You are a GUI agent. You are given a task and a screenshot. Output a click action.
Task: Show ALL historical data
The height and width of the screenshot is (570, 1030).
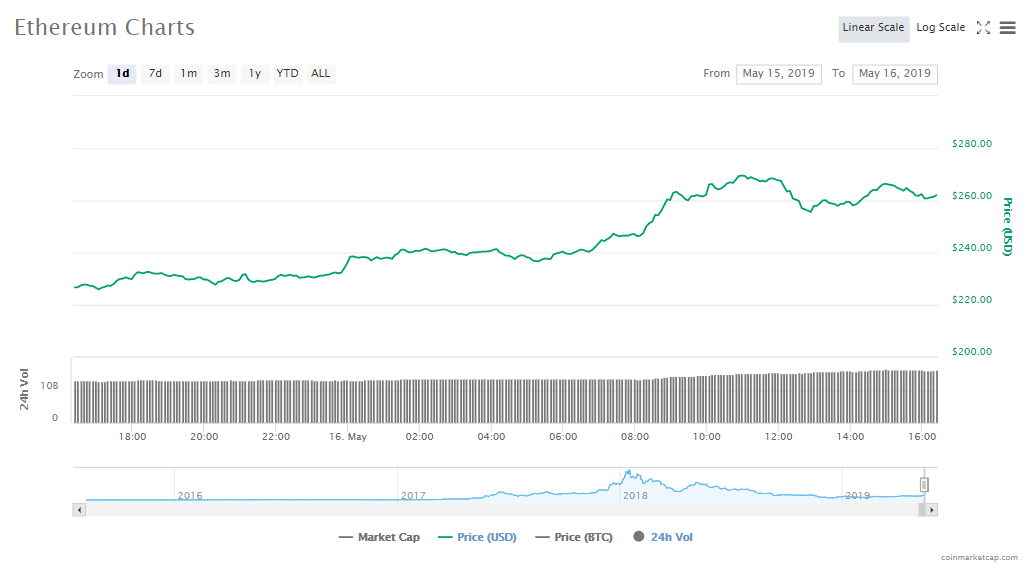point(320,73)
